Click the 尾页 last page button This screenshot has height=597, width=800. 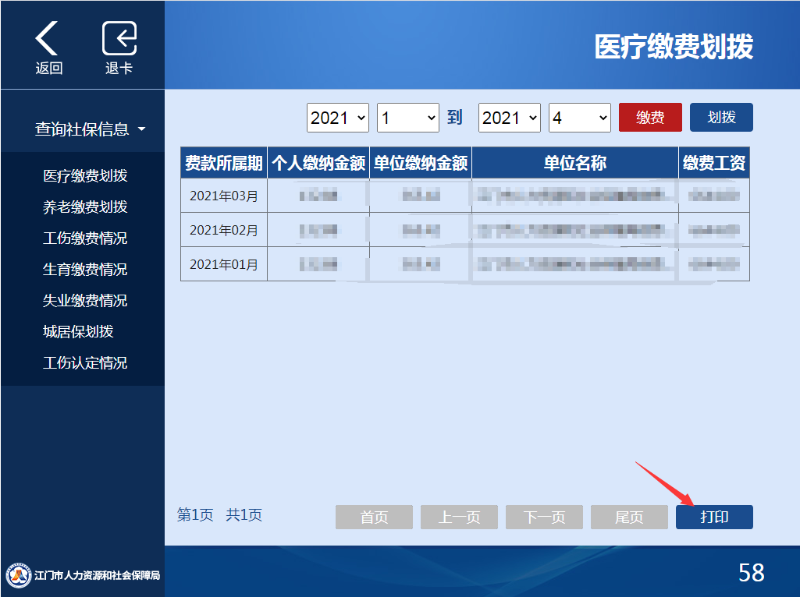[x=629, y=517]
